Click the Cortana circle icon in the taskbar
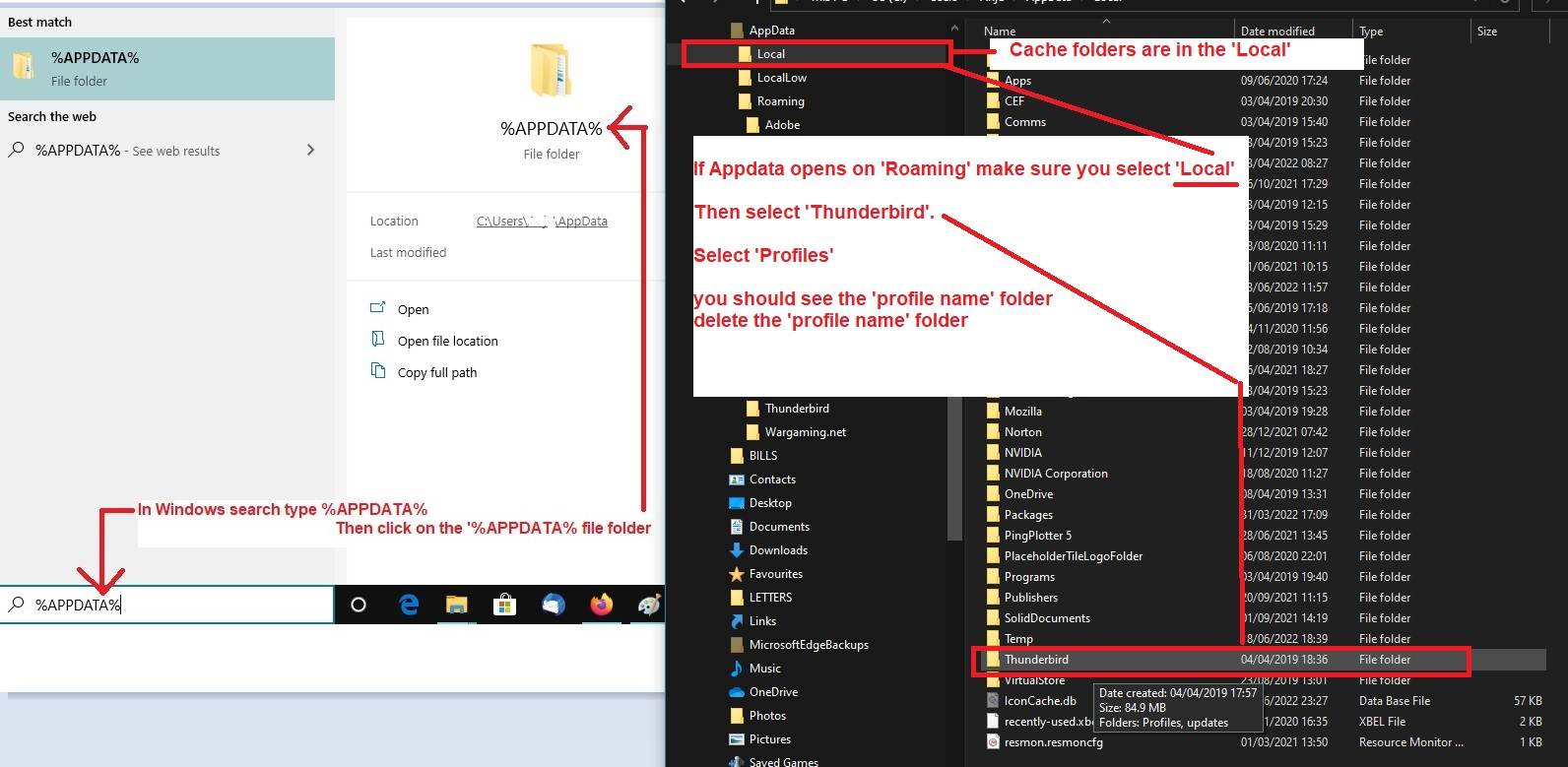 click(359, 605)
